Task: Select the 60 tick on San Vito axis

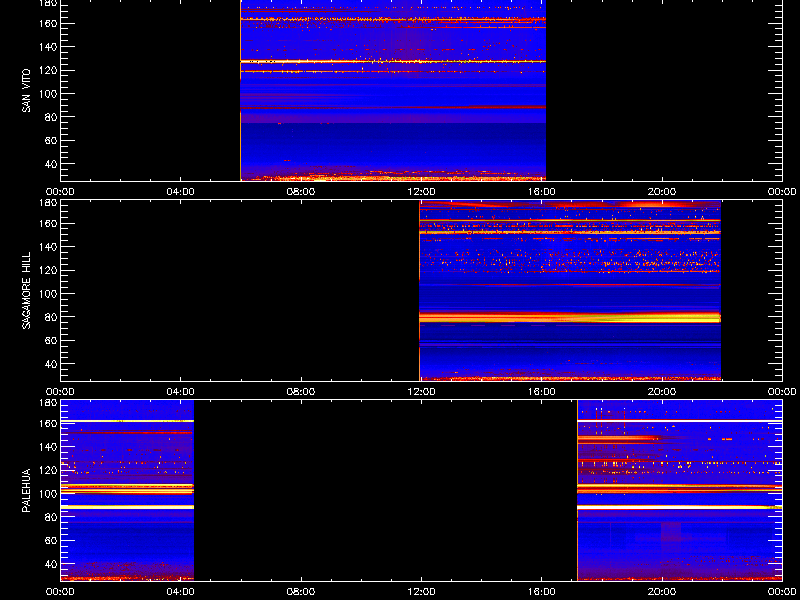Action: (52, 140)
